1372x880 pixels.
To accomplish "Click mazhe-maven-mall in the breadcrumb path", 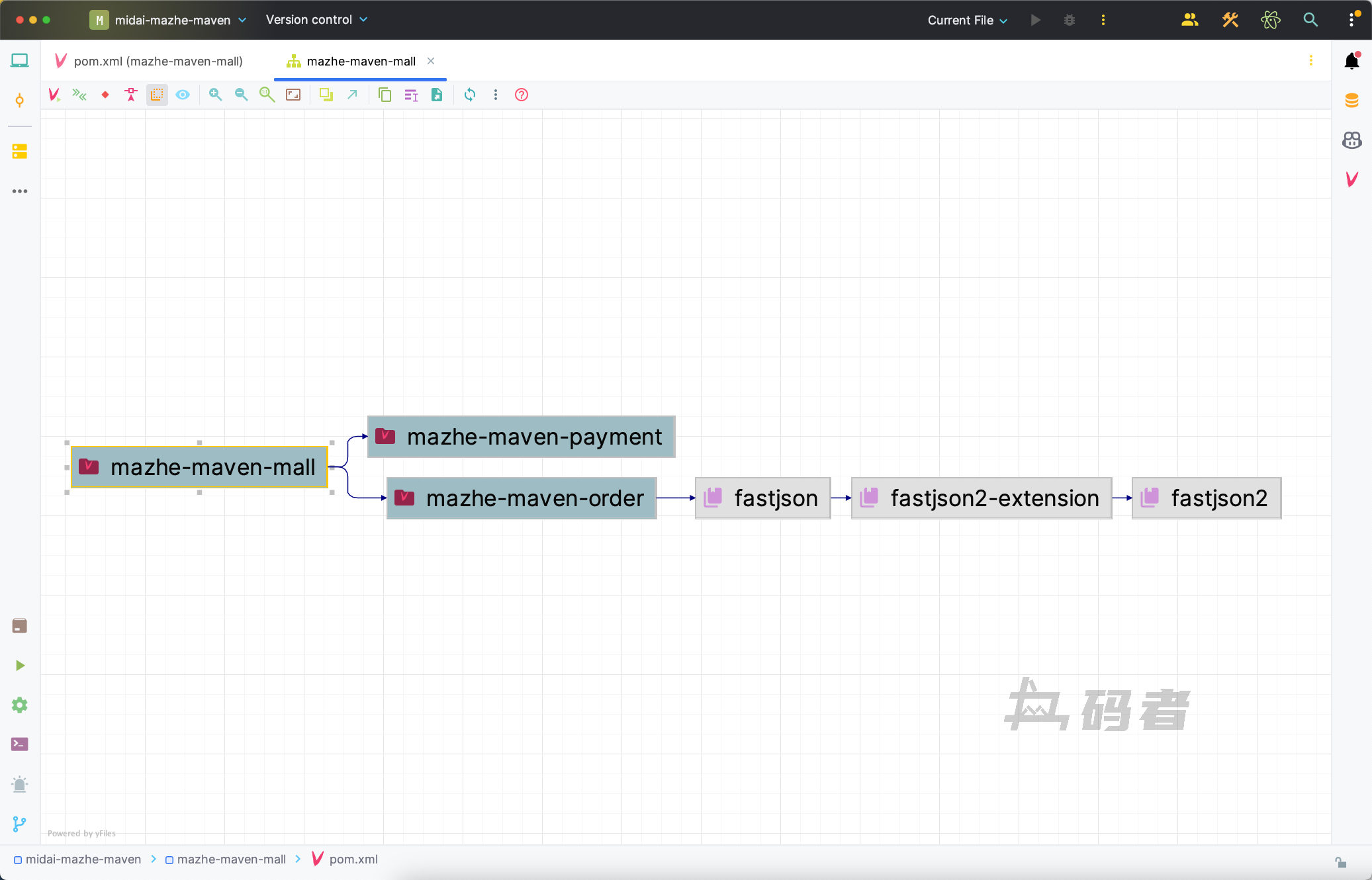I will coord(231,859).
